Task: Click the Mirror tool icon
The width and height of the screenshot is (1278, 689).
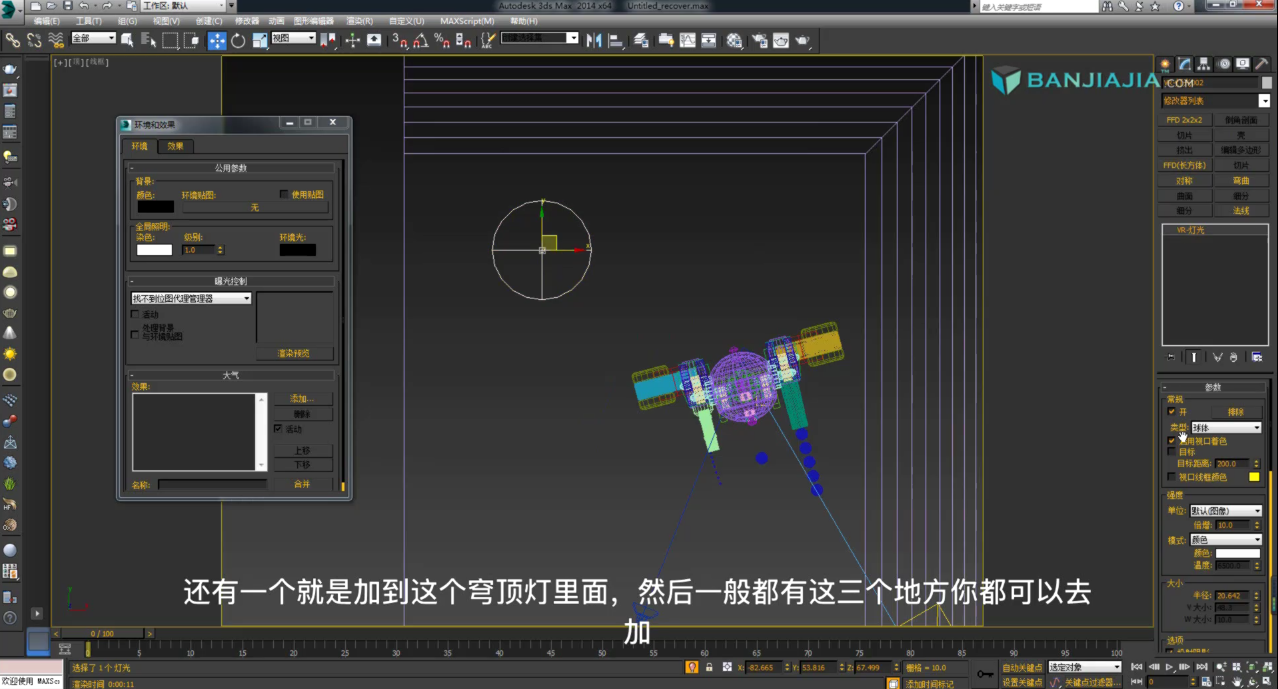Action: pos(594,40)
